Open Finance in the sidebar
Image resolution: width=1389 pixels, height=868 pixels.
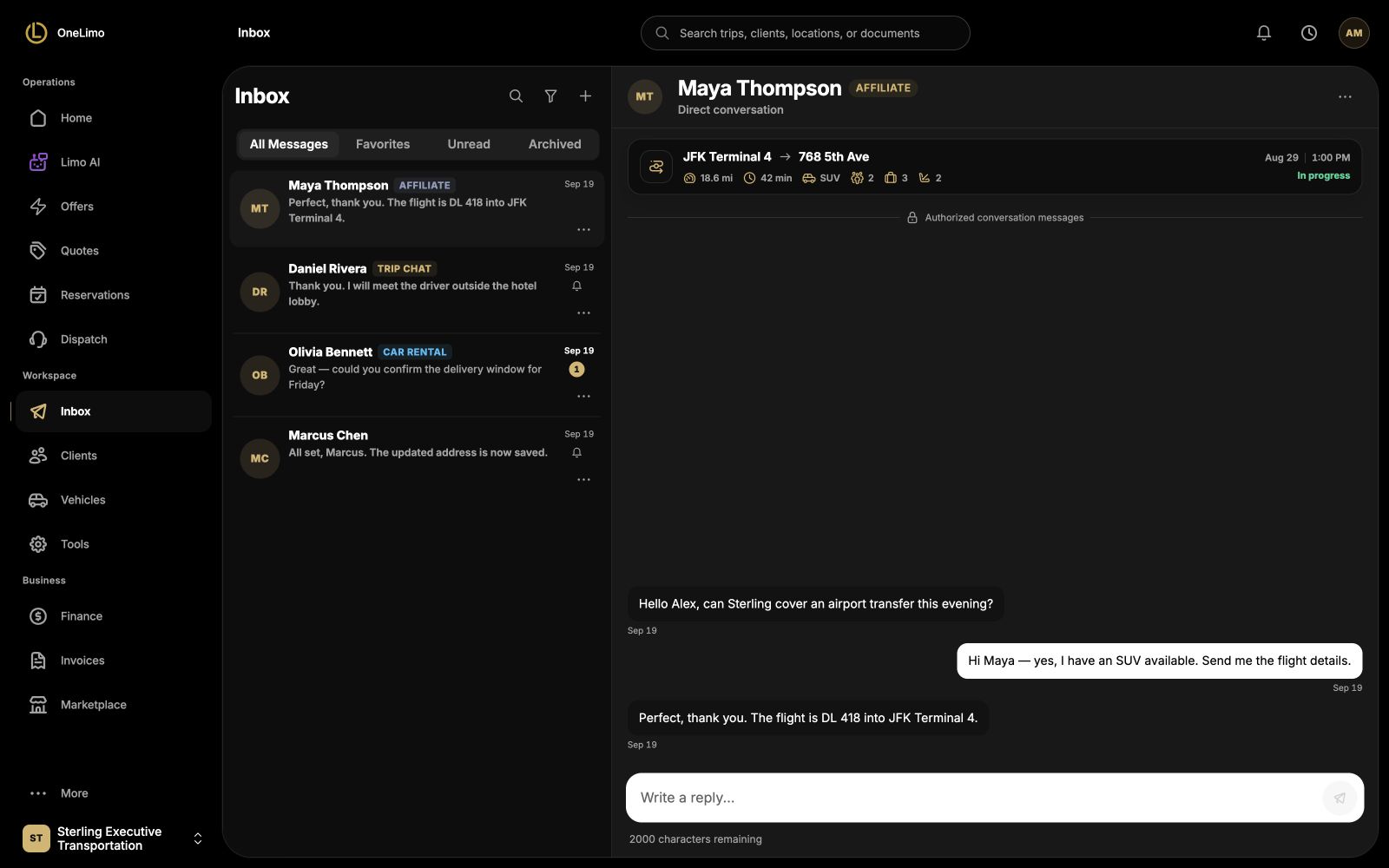point(113,616)
